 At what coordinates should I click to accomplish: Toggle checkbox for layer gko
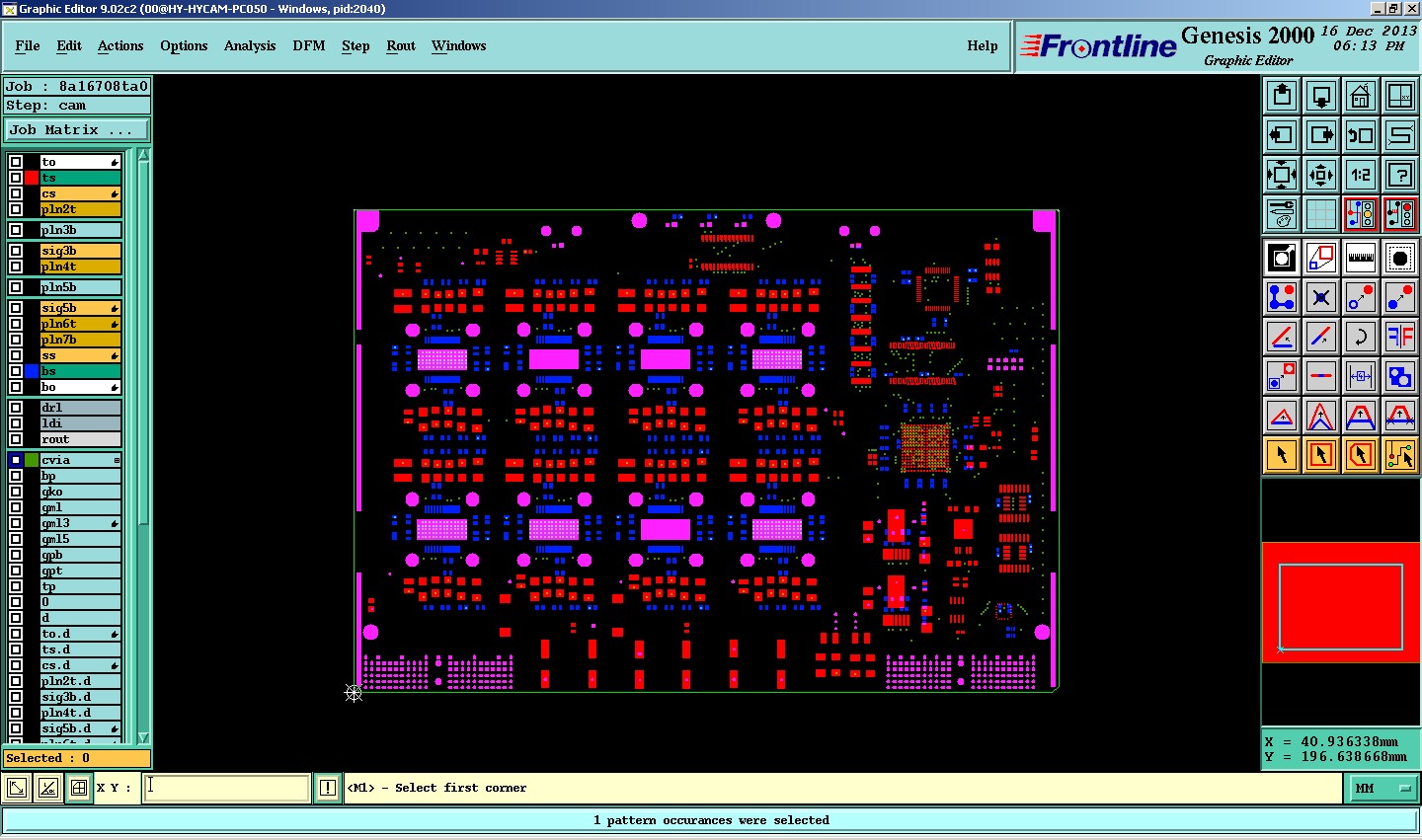point(16,492)
